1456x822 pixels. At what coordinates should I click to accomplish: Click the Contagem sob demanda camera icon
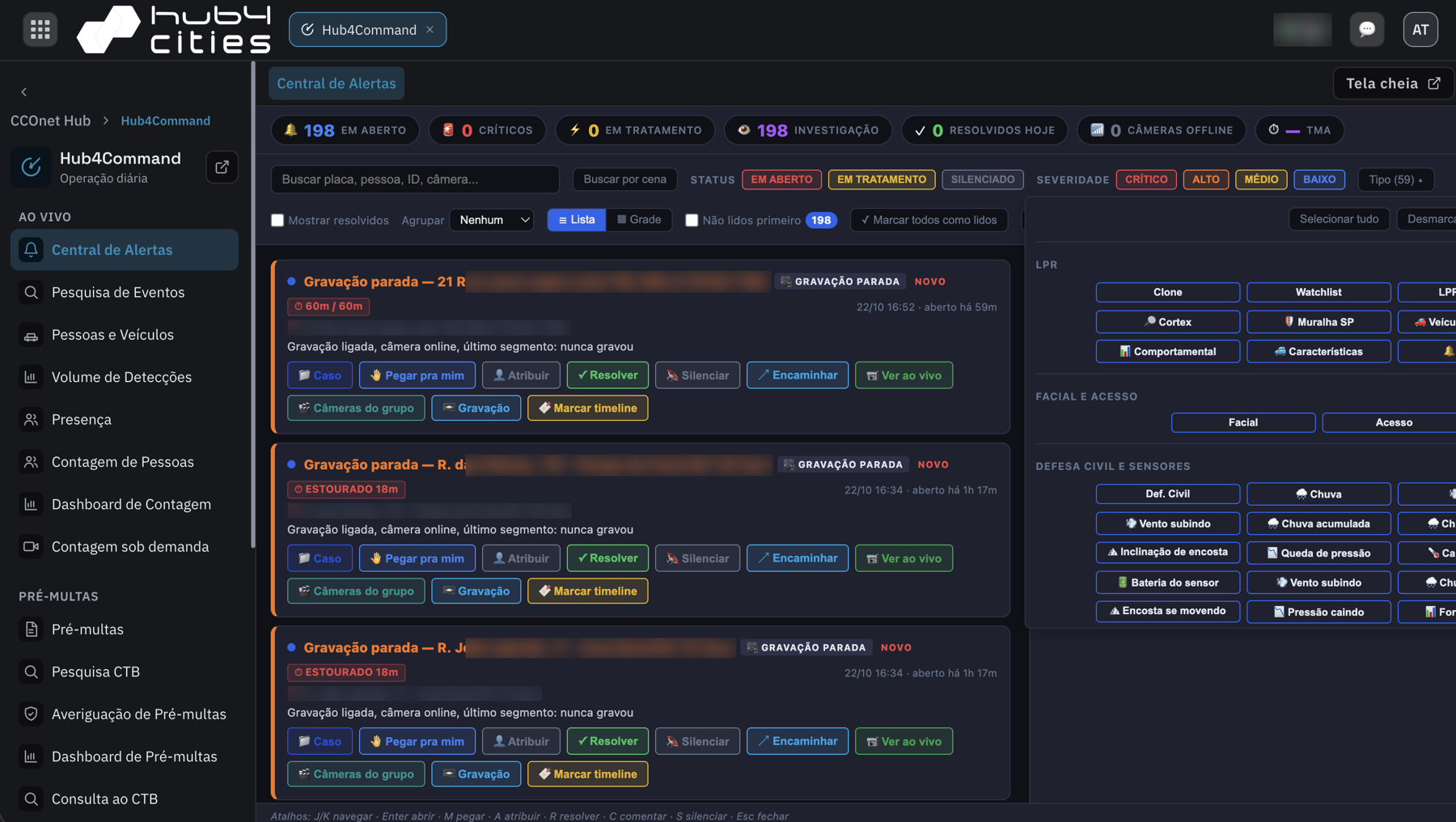(x=31, y=547)
